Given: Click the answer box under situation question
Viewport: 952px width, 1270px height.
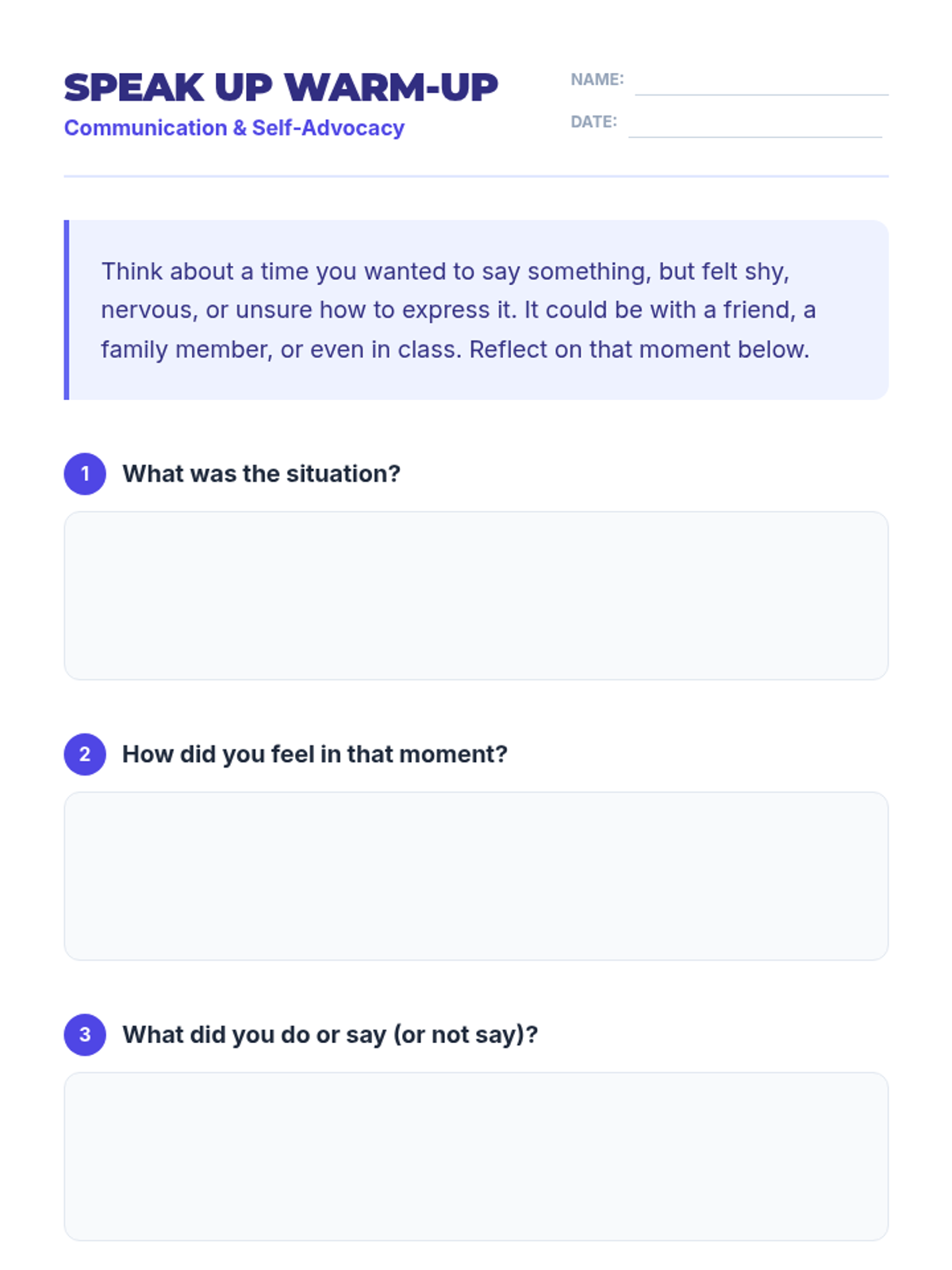Looking at the screenshot, I should 476,595.
